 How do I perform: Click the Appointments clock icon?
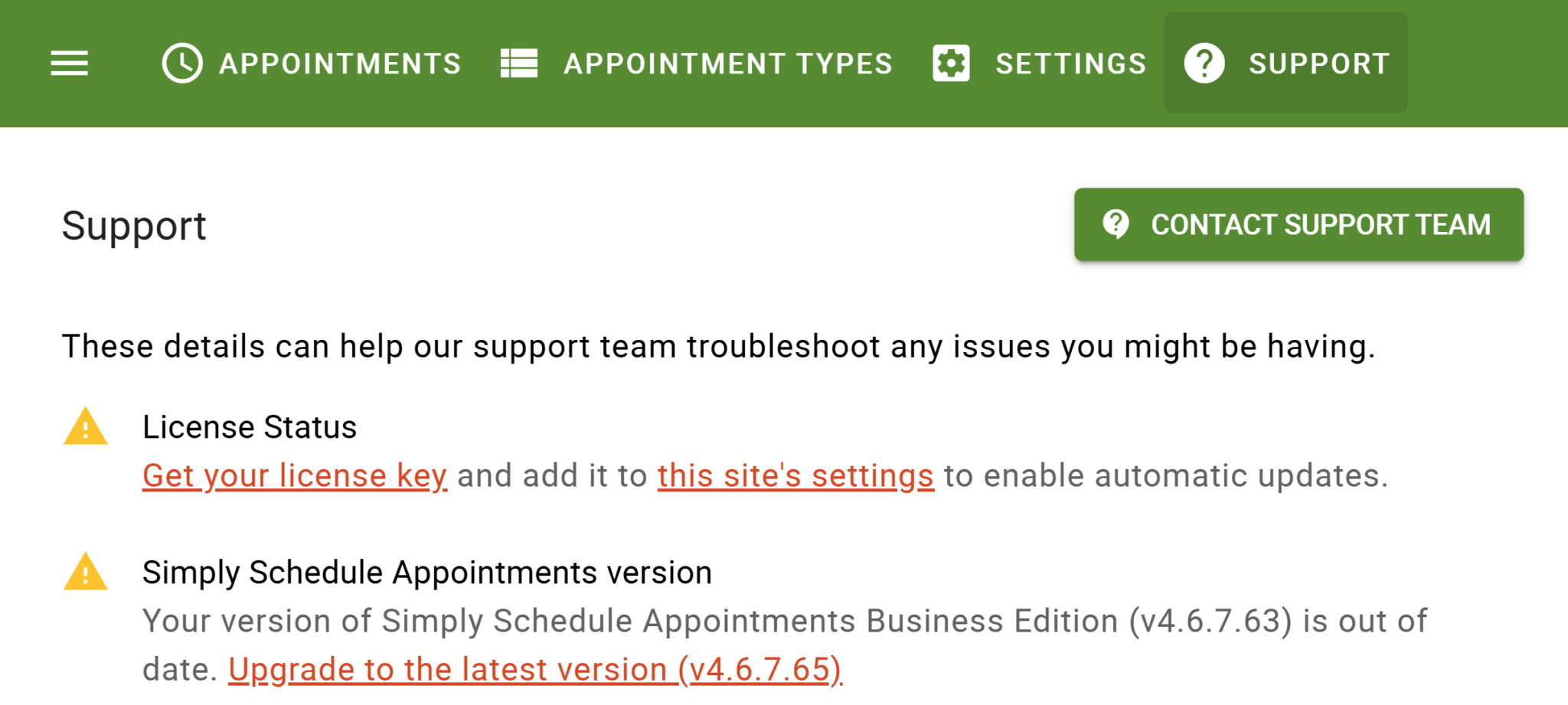tap(182, 64)
